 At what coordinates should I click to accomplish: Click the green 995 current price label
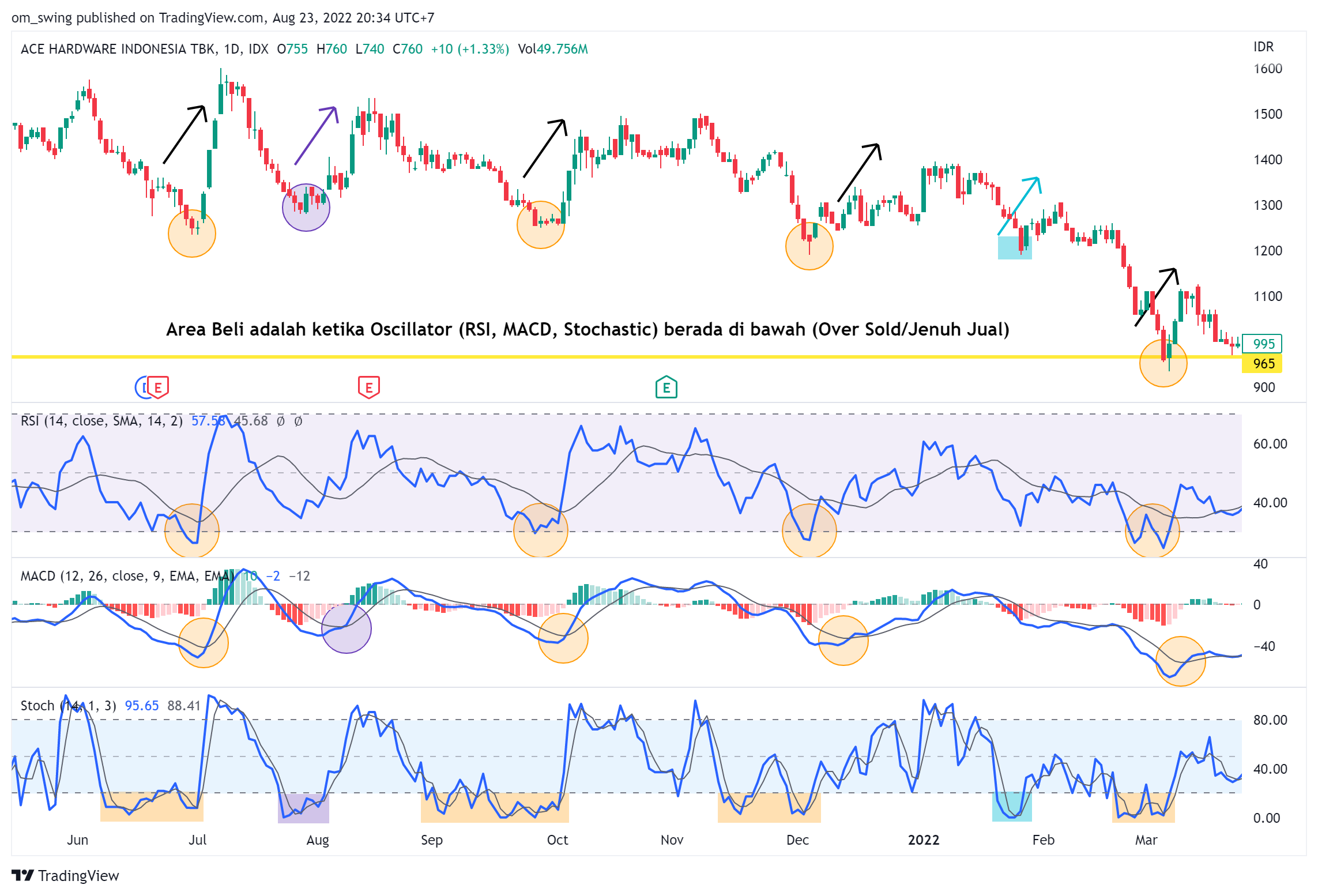1263,344
